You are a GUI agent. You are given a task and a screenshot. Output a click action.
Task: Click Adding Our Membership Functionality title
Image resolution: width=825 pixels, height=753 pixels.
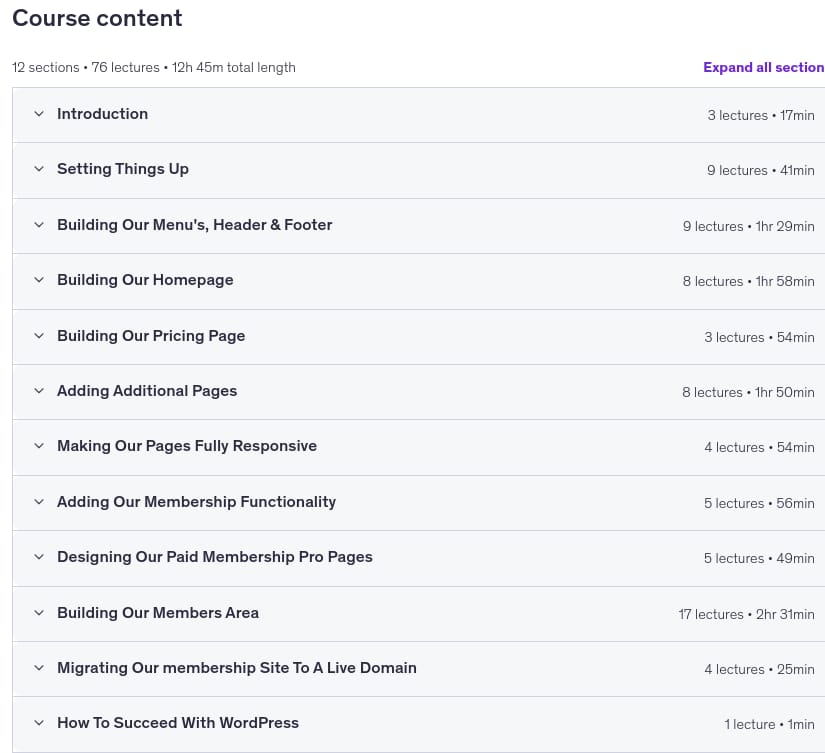tap(197, 503)
